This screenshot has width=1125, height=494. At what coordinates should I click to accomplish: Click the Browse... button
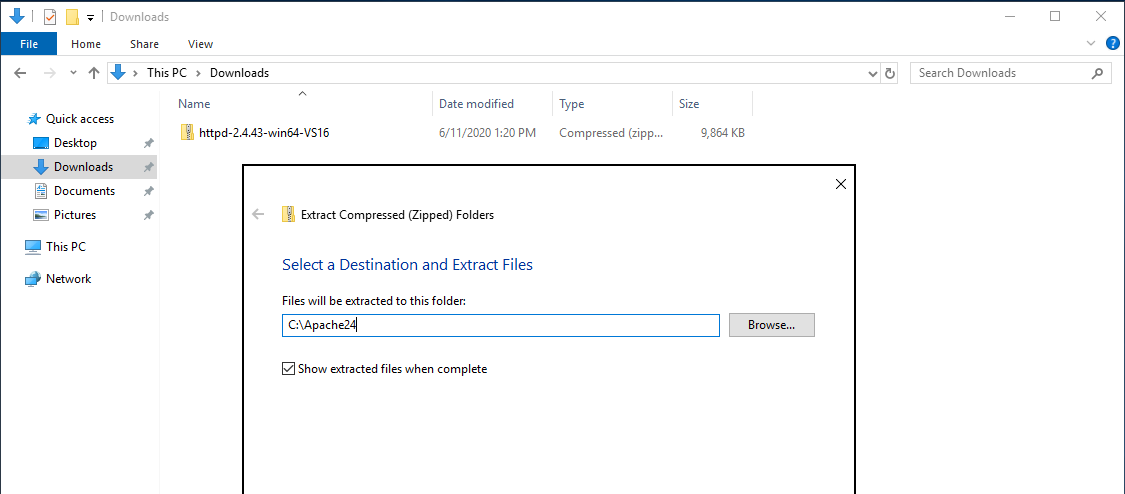pyautogui.click(x=771, y=325)
